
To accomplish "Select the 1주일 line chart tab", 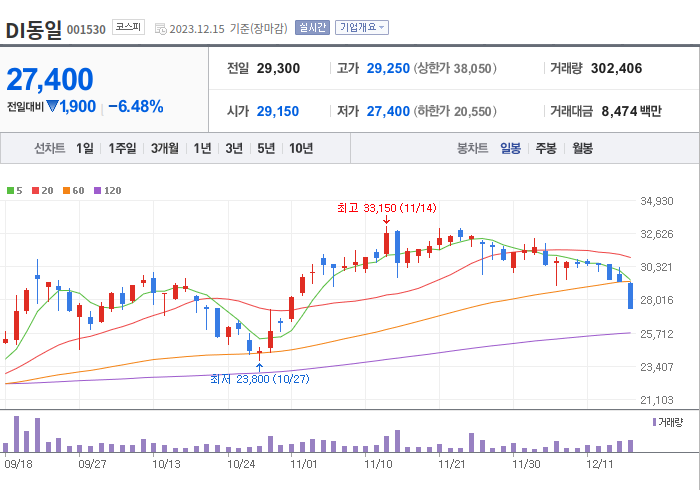I will [122, 148].
